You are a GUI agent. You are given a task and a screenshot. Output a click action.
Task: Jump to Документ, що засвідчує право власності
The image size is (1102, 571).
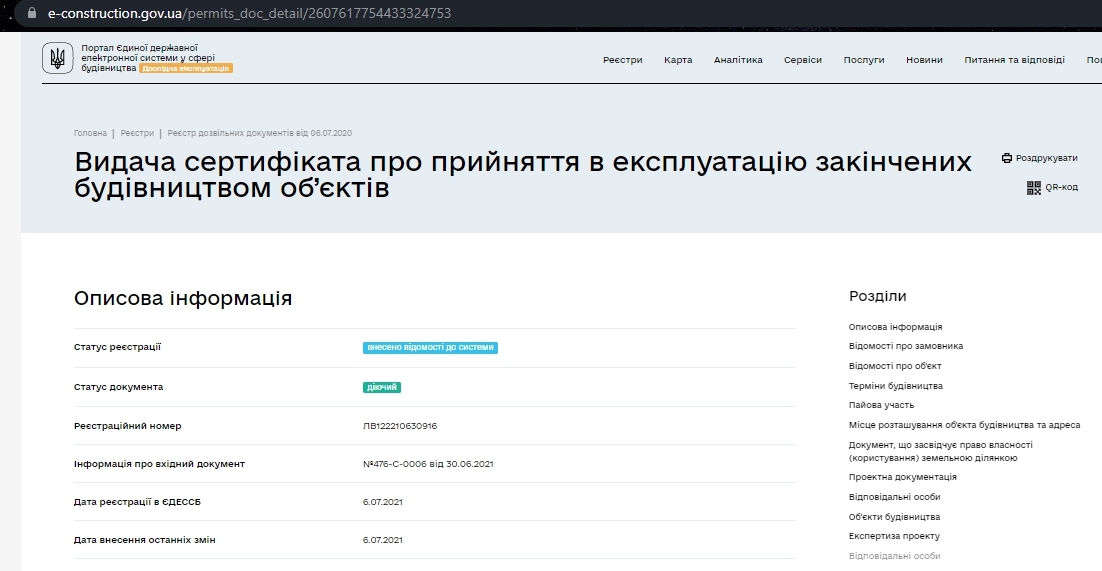940,451
